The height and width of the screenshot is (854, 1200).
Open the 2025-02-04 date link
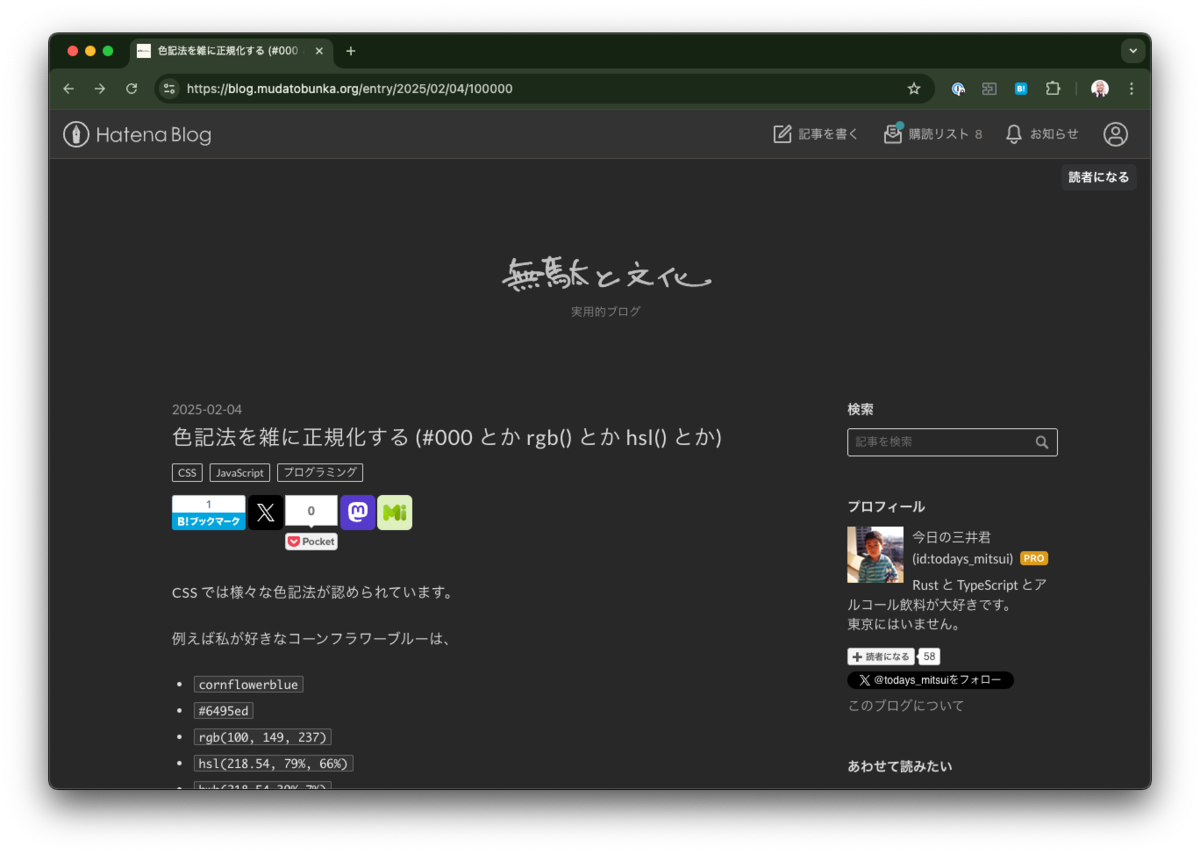(207, 409)
